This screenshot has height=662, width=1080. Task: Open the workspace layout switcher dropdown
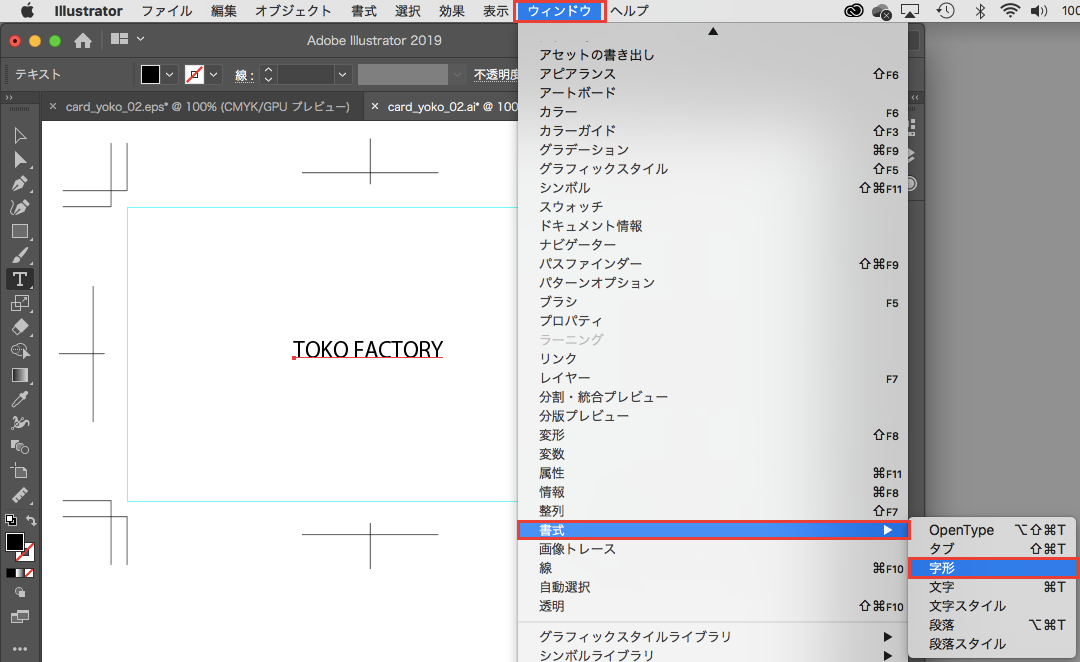tap(140, 40)
